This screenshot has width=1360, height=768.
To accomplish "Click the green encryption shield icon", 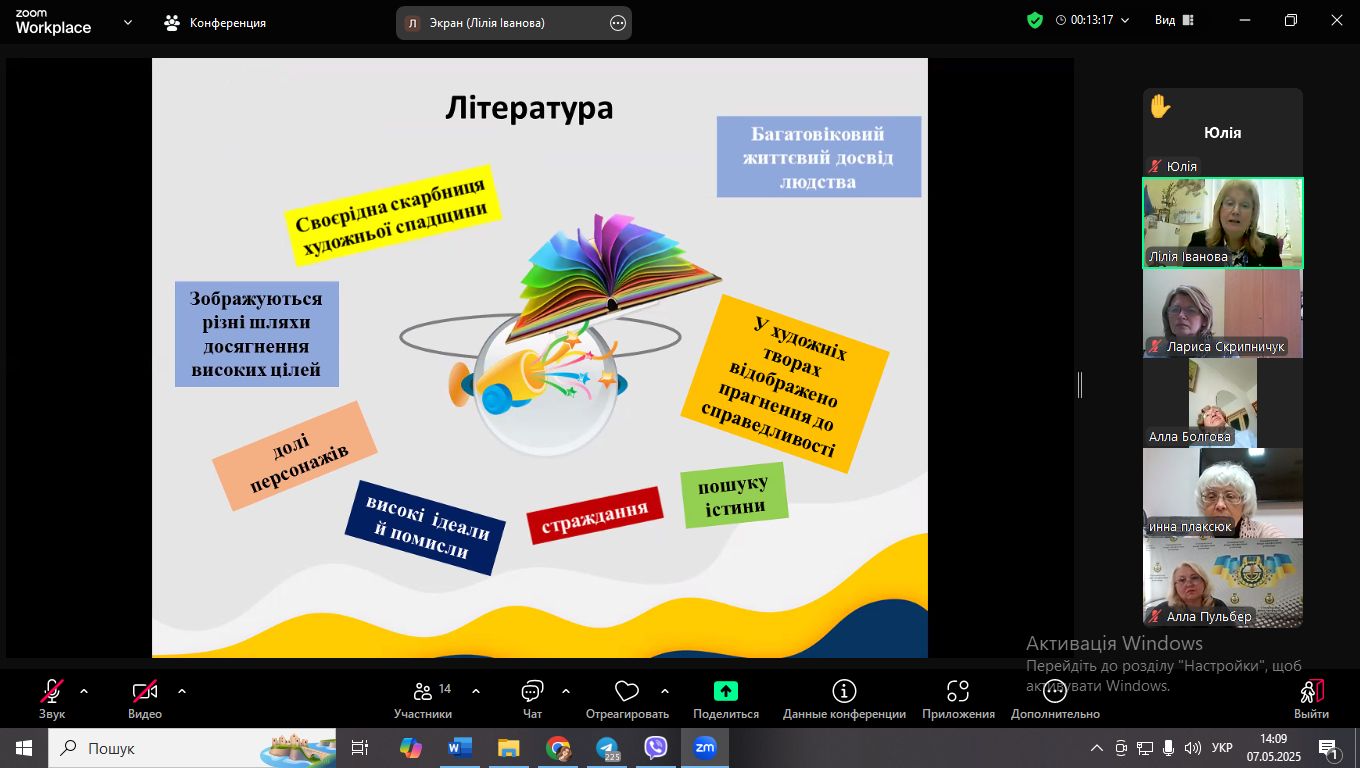I will [x=1035, y=20].
